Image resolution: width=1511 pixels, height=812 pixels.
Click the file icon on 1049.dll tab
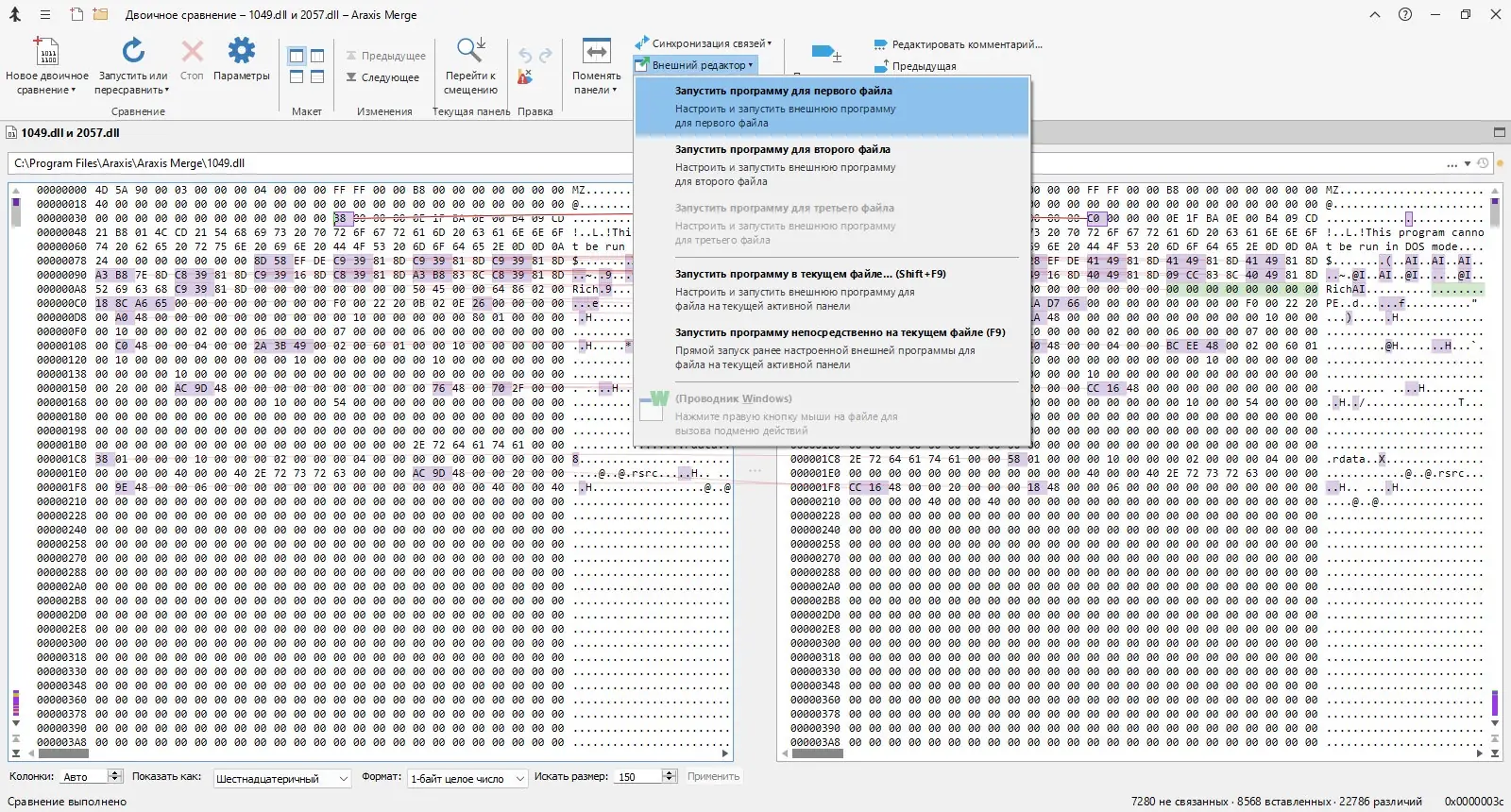click(12, 133)
